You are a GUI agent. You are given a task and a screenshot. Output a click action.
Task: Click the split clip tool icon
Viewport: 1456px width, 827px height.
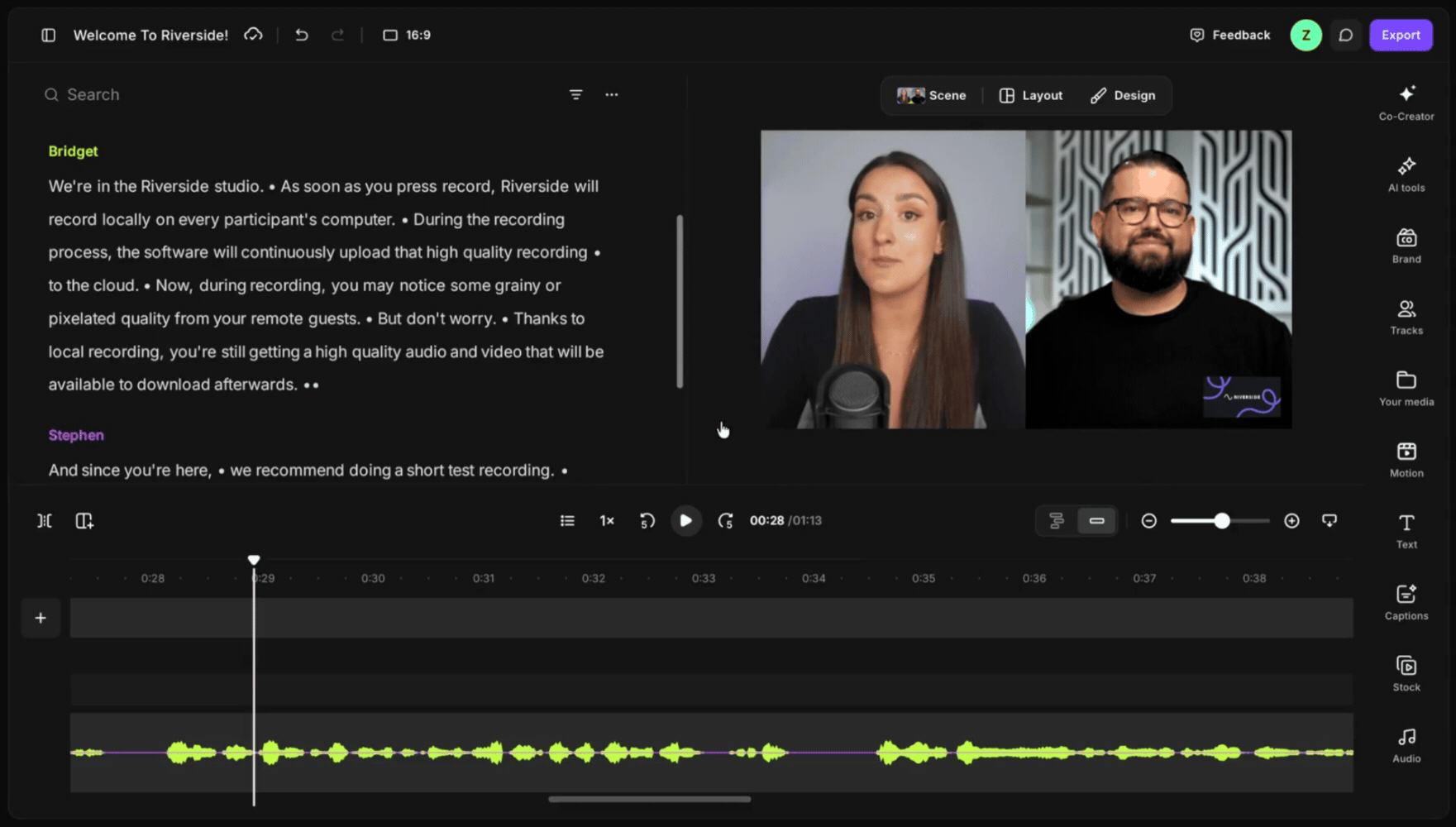(x=45, y=520)
